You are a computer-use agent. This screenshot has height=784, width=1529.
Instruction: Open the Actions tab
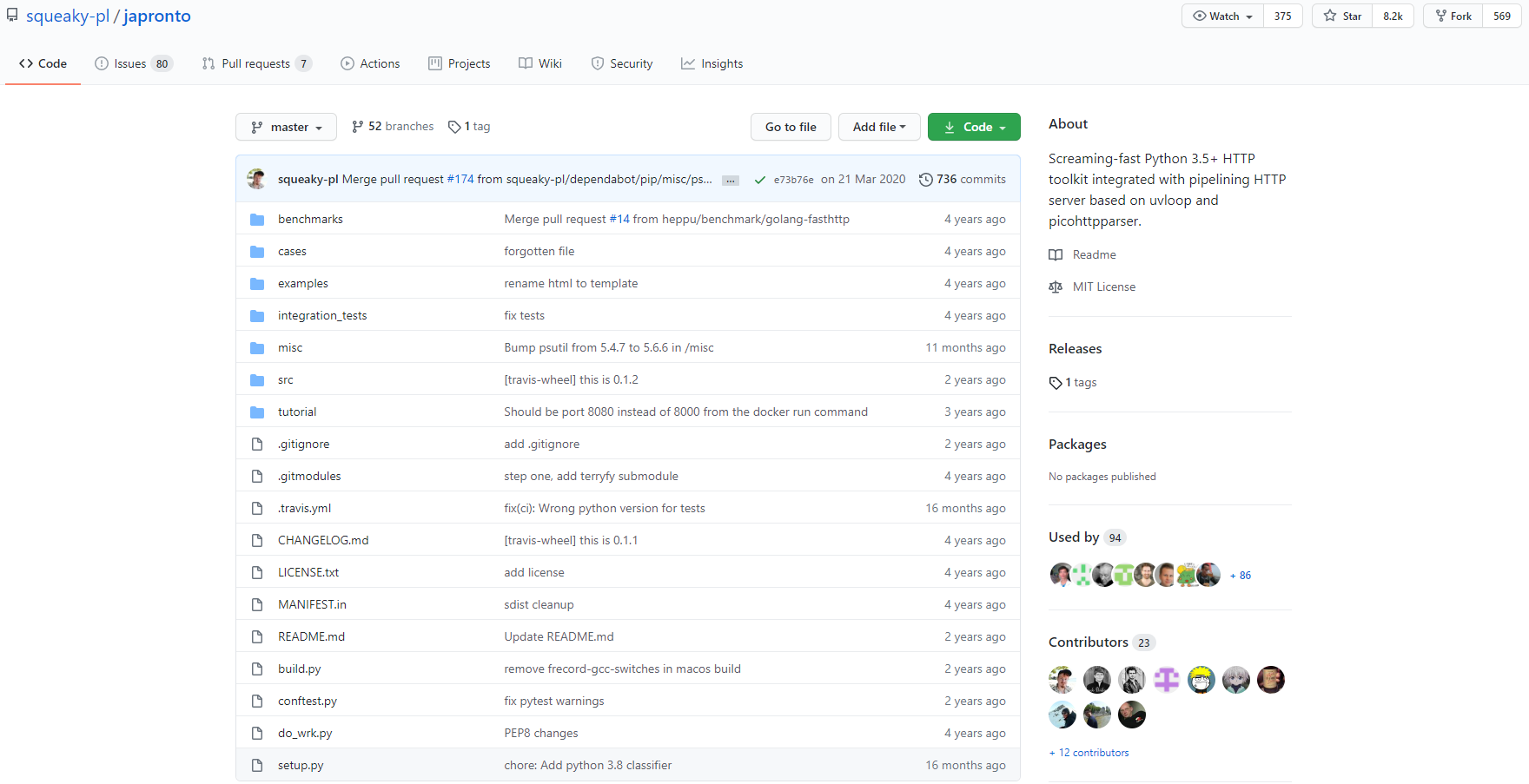click(370, 63)
